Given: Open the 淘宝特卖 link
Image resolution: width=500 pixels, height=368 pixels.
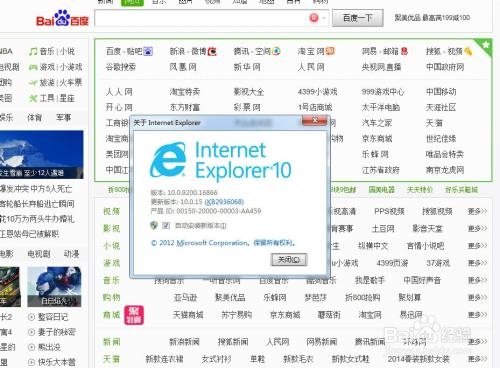Looking at the screenshot, I should 185,92.
